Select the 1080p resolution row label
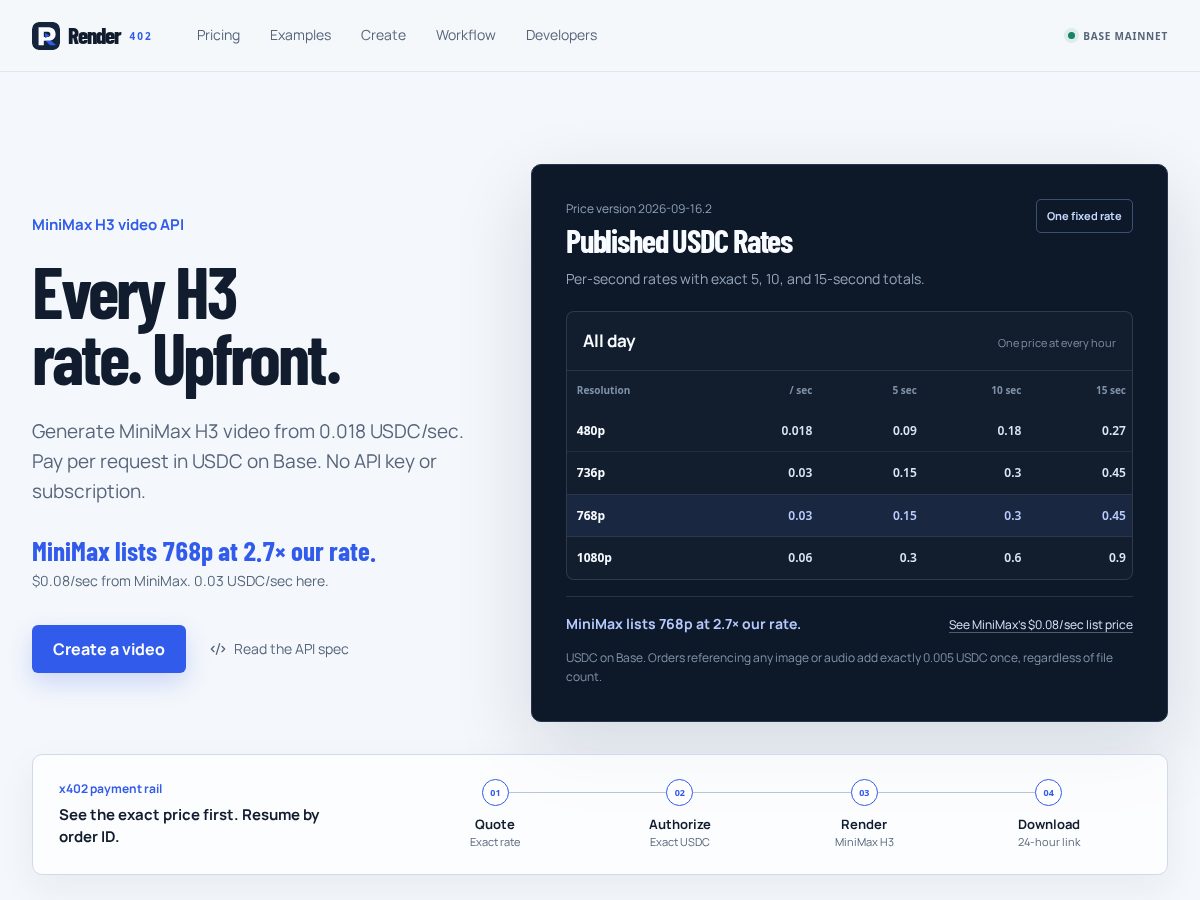 click(x=594, y=558)
